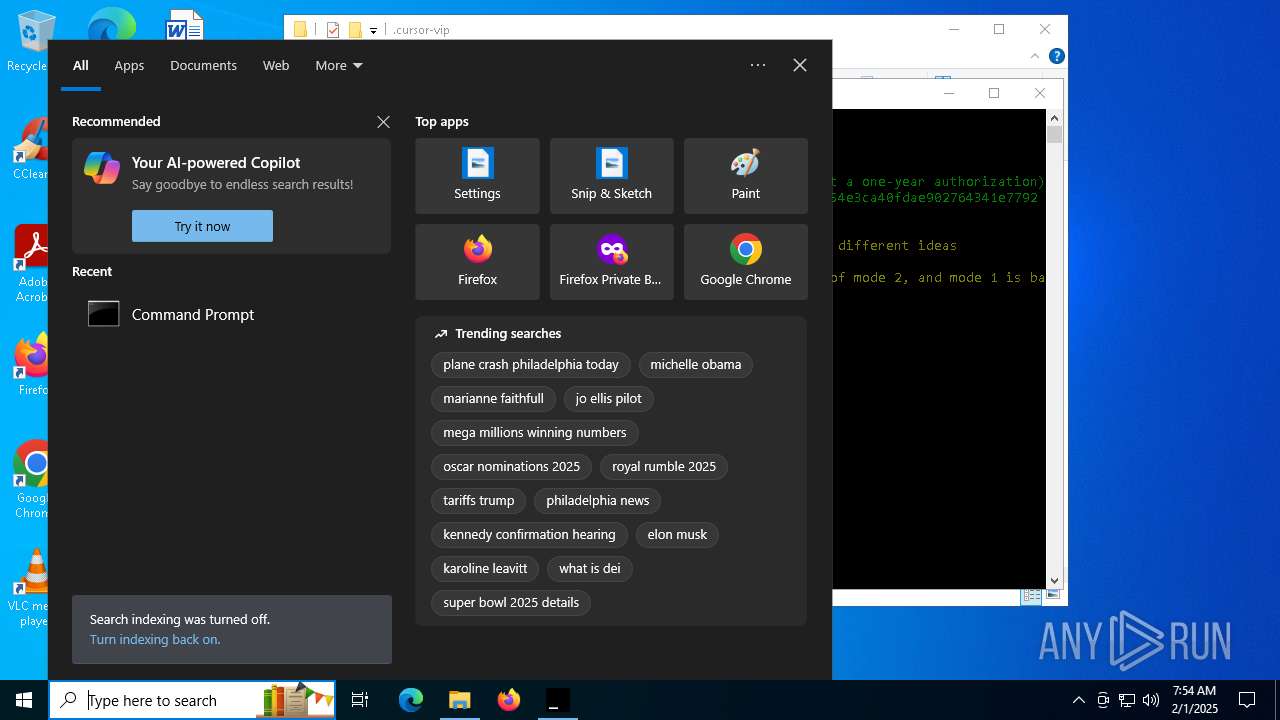Switch to Command Prompt taskbar icon
1280x720 pixels.
click(x=558, y=700)
